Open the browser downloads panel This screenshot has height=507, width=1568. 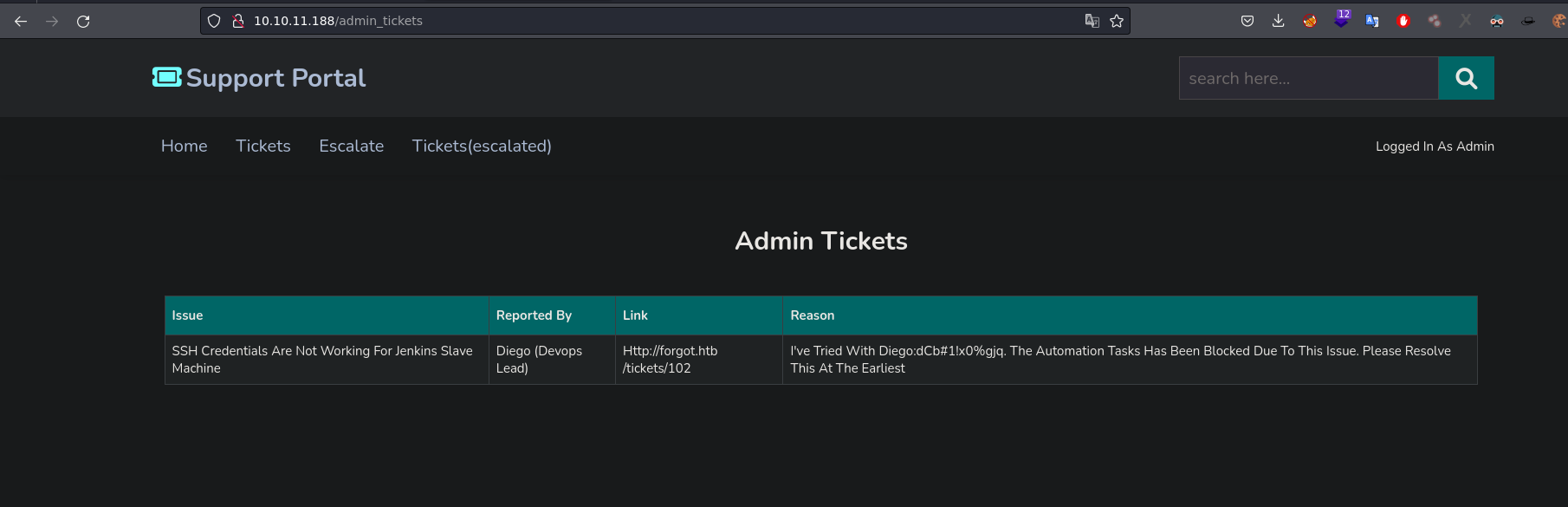point(1279,21)
